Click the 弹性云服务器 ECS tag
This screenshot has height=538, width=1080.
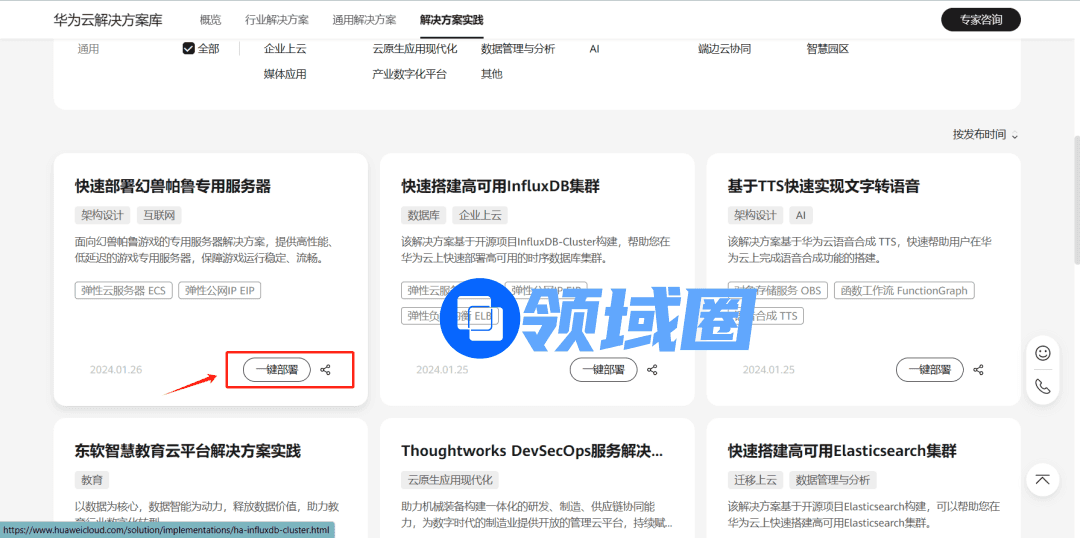123,290
